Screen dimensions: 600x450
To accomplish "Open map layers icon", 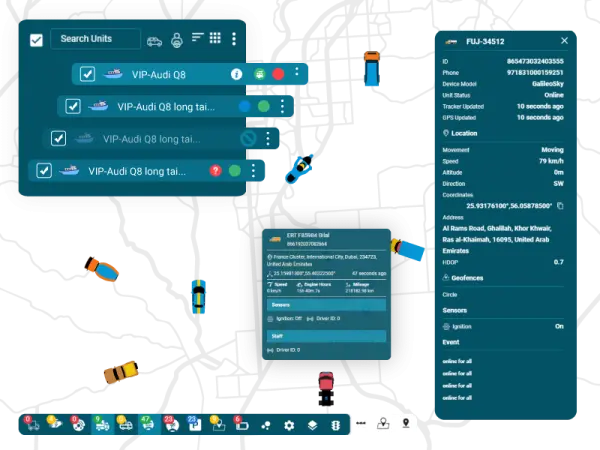I will coord(312,425).
